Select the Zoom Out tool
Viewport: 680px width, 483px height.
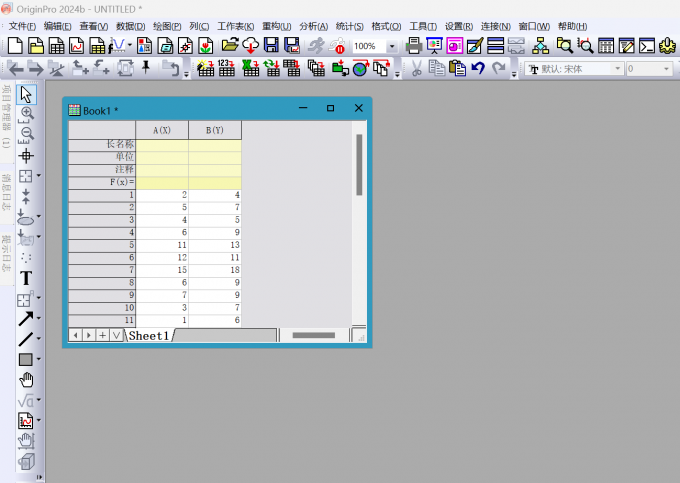pyautogui.click(x=26, y=135)
